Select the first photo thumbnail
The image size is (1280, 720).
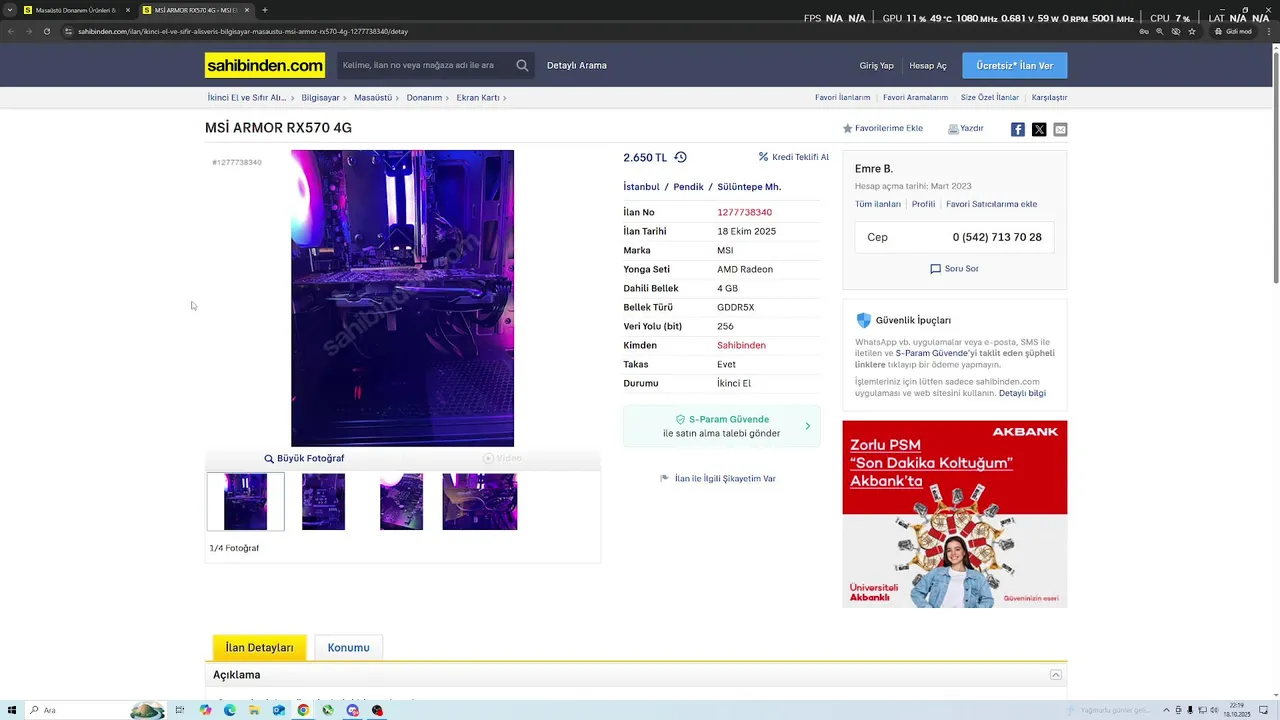[x=246, y=502]
